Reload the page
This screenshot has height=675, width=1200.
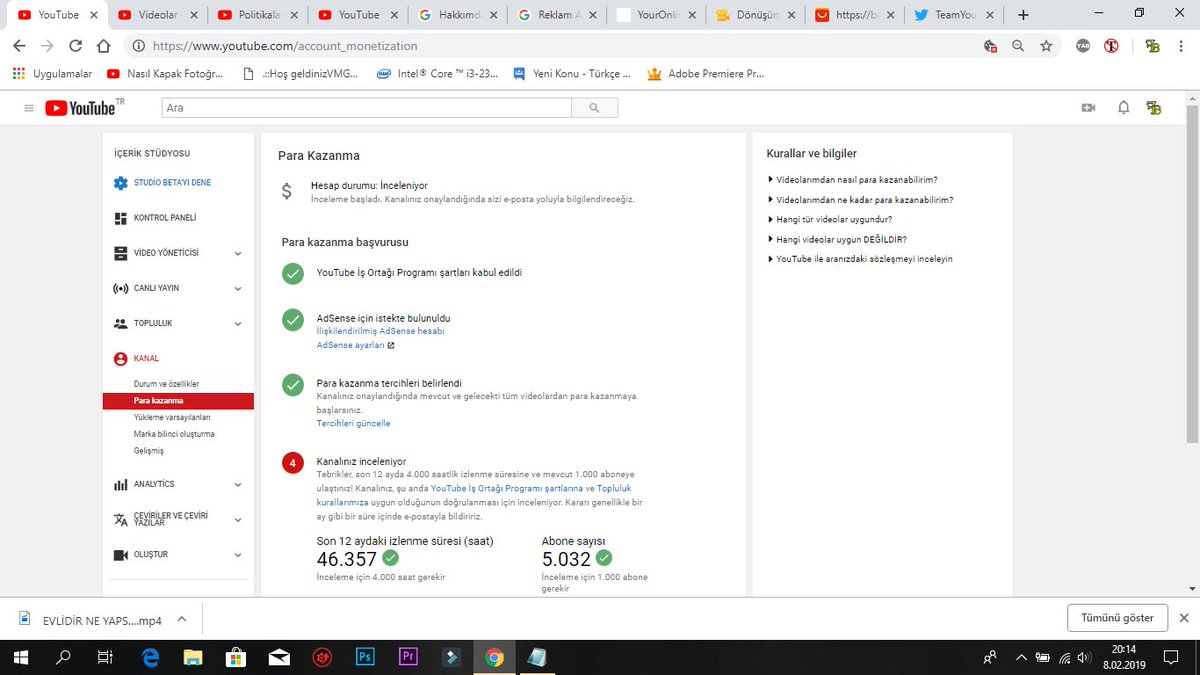click(x=75, y=46)
